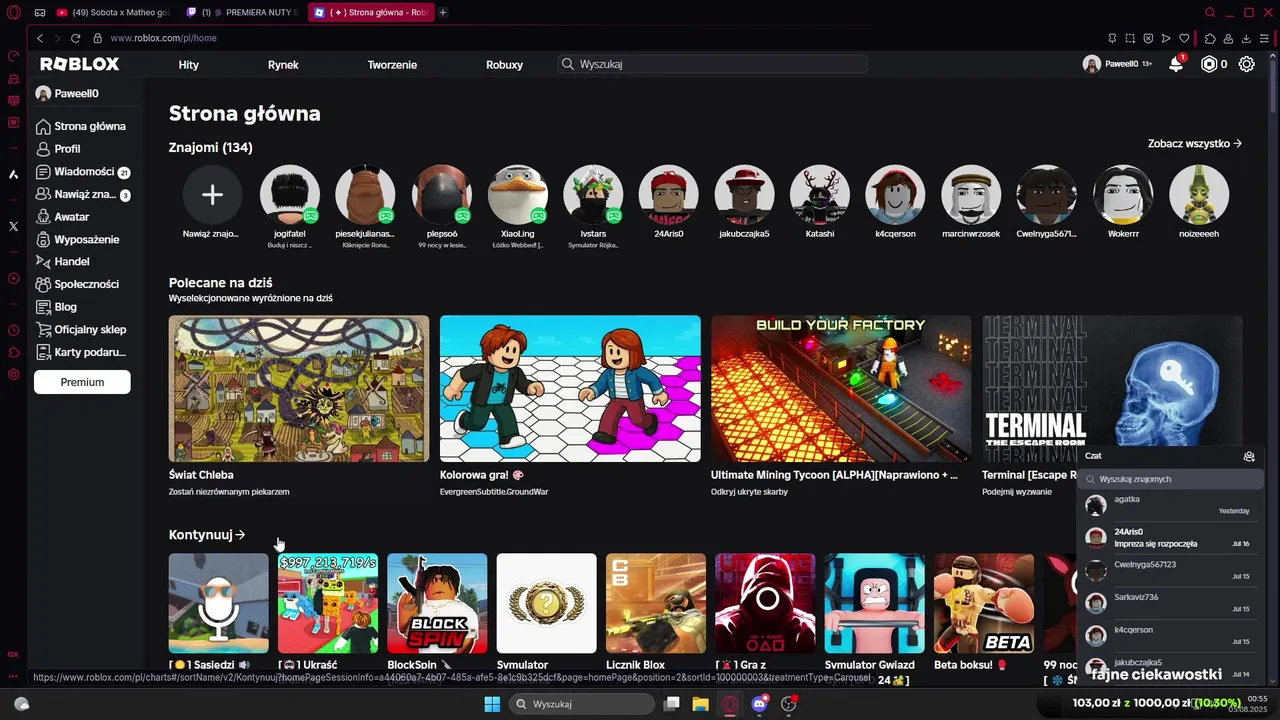The width and height of the screenshot is (1280, 720).
Task: Click the Paweell0 sidebar profile name
Action: [76, 93]
